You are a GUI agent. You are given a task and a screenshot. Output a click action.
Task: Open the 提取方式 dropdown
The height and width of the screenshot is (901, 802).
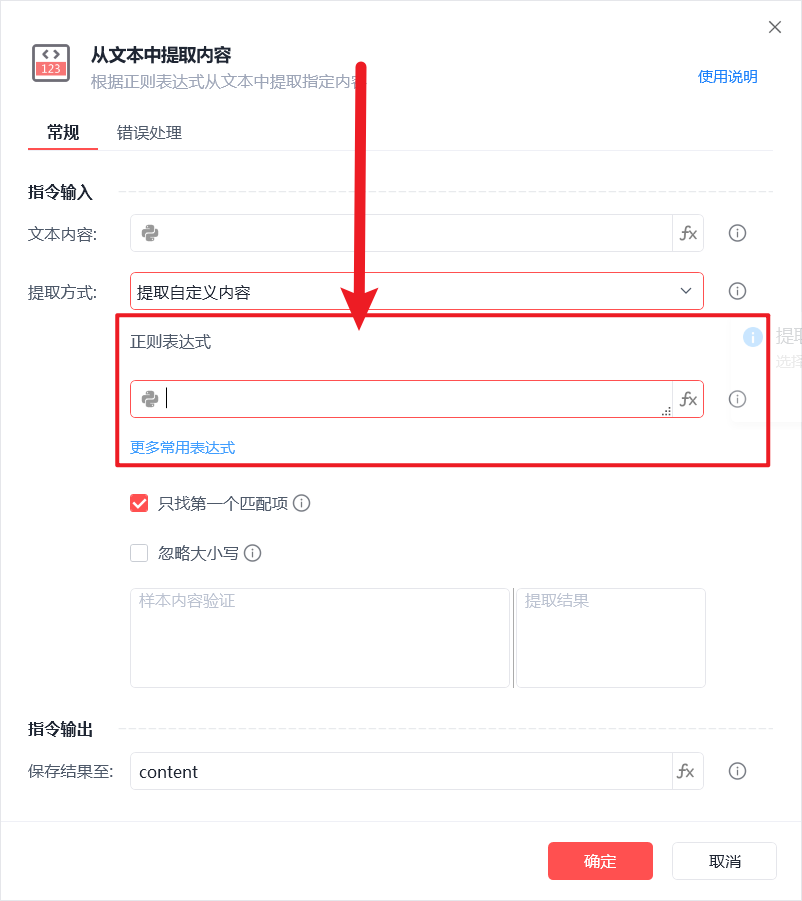click(417, 291)
